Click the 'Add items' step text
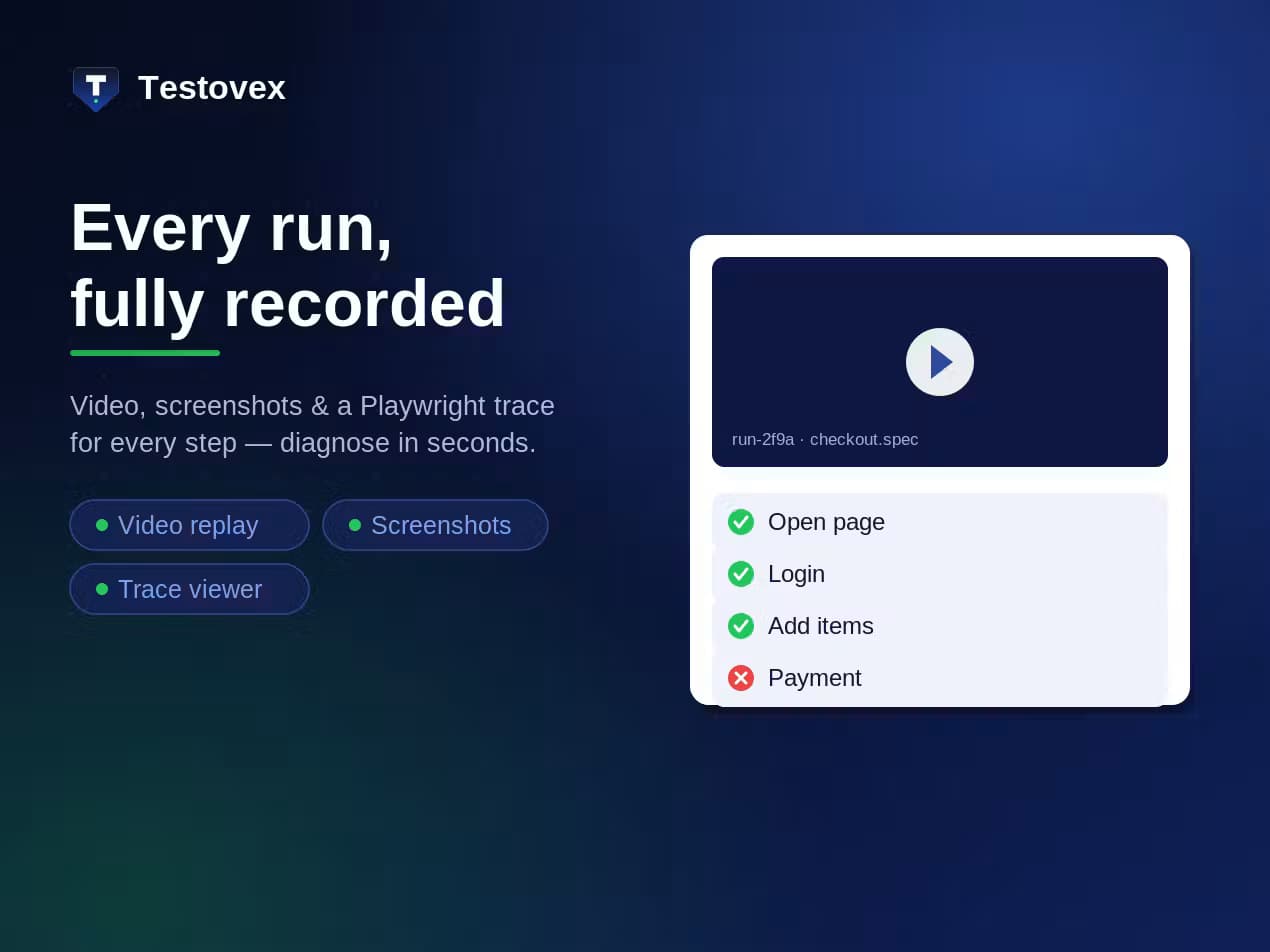Screen dimensions: 1270x952 coord(820,626)
